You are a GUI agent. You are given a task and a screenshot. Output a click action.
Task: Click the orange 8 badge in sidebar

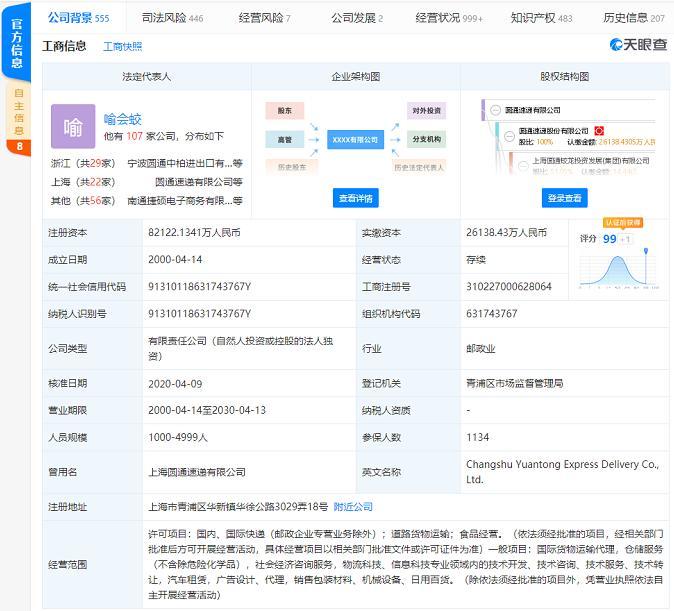click(x=19, y=147)
